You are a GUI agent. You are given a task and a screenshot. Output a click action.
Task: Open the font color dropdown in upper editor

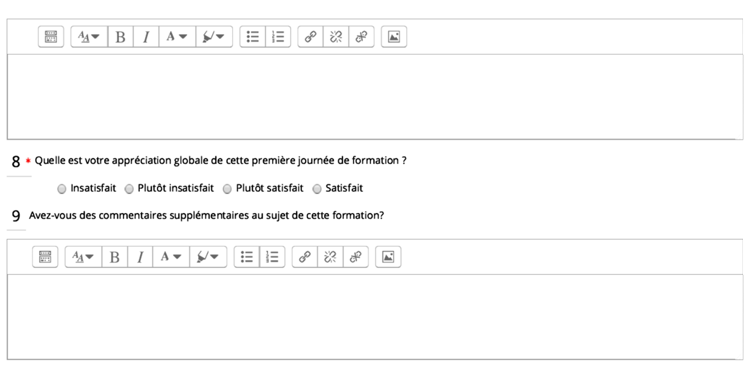[177, 37]
